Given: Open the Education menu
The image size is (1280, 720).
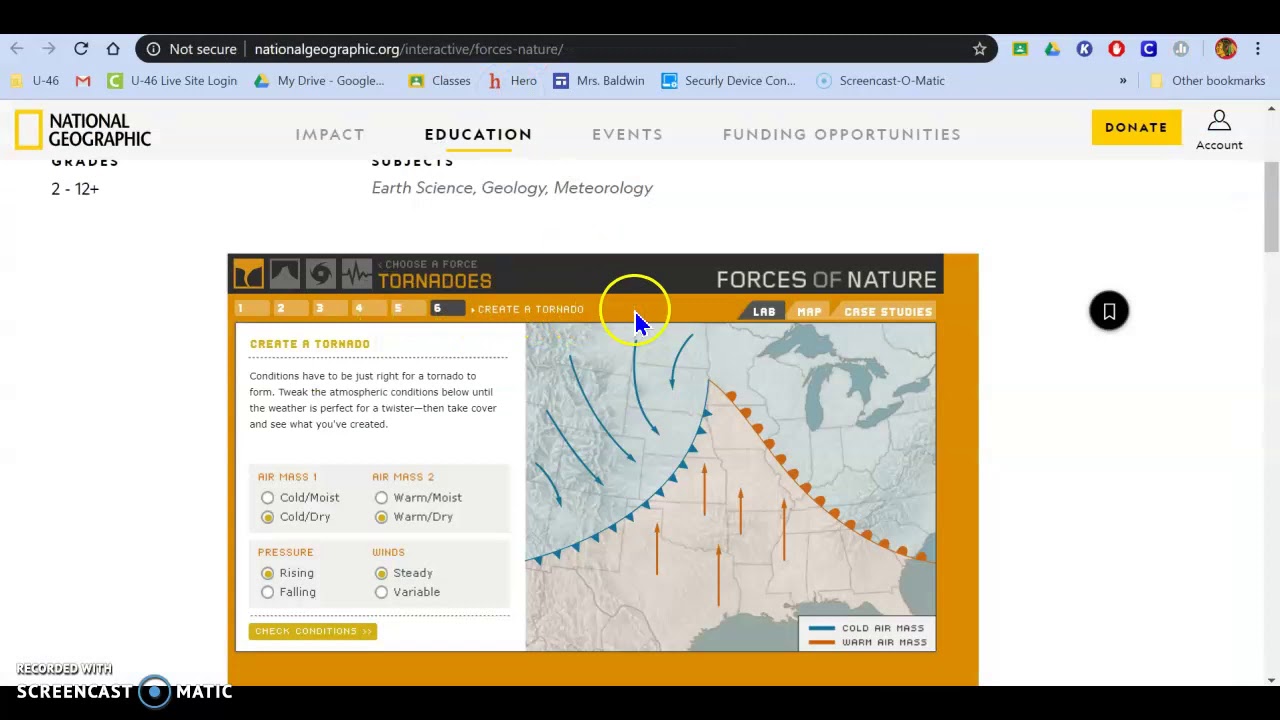Looking at the screenshot, I should 478,134.
